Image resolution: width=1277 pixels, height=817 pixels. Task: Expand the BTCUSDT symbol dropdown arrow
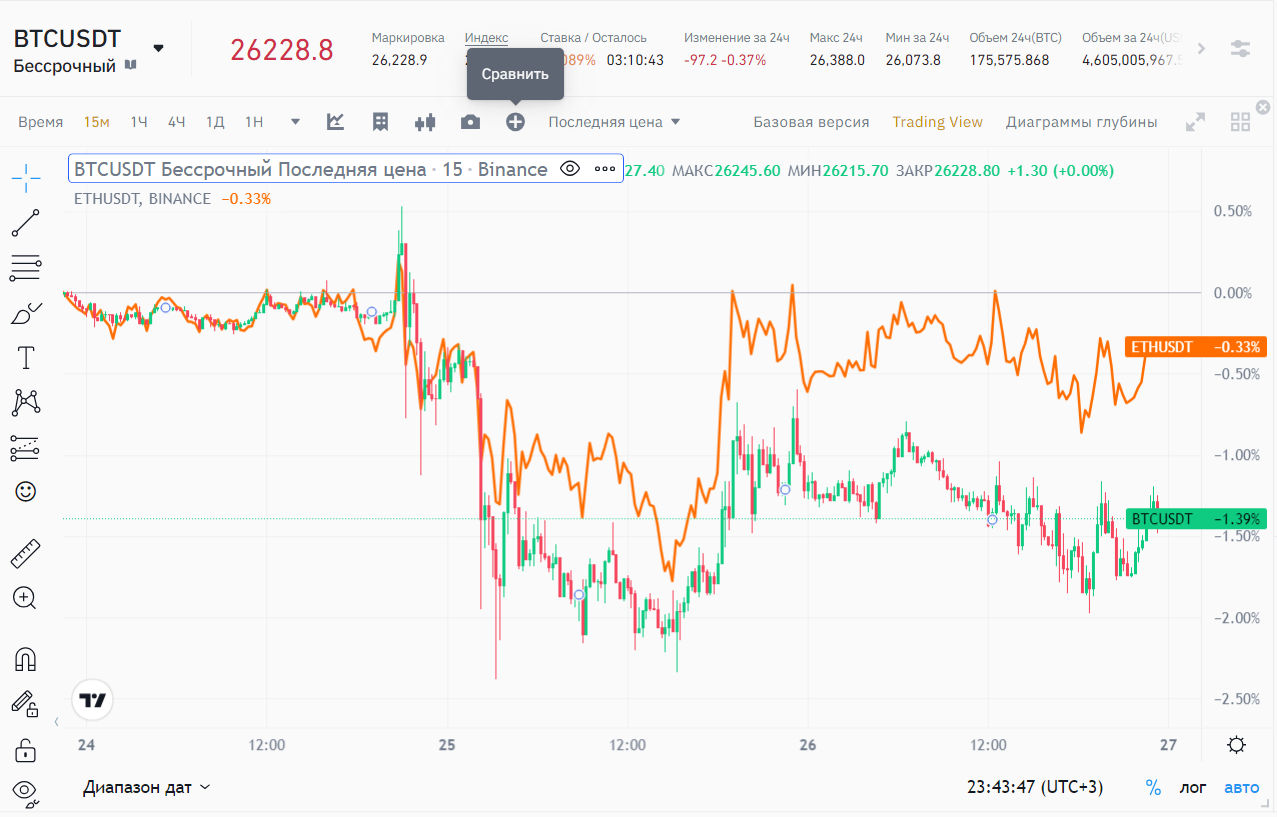159,47
